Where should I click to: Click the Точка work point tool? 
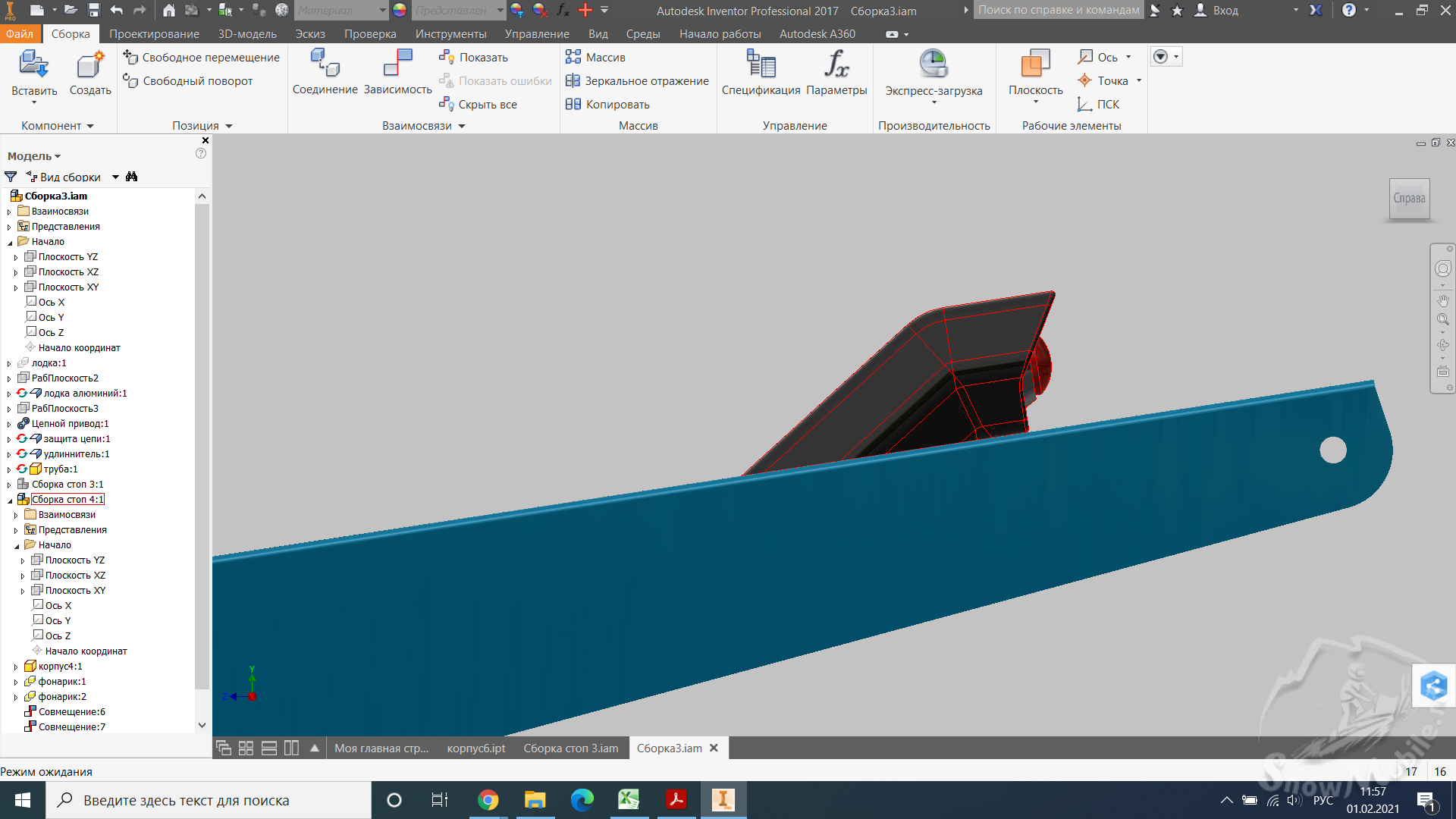1103,81
